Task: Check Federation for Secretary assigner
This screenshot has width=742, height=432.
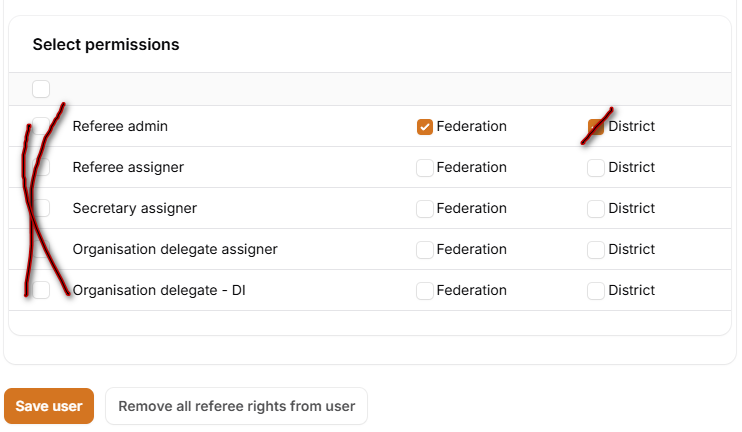Action: coord(425,208)
